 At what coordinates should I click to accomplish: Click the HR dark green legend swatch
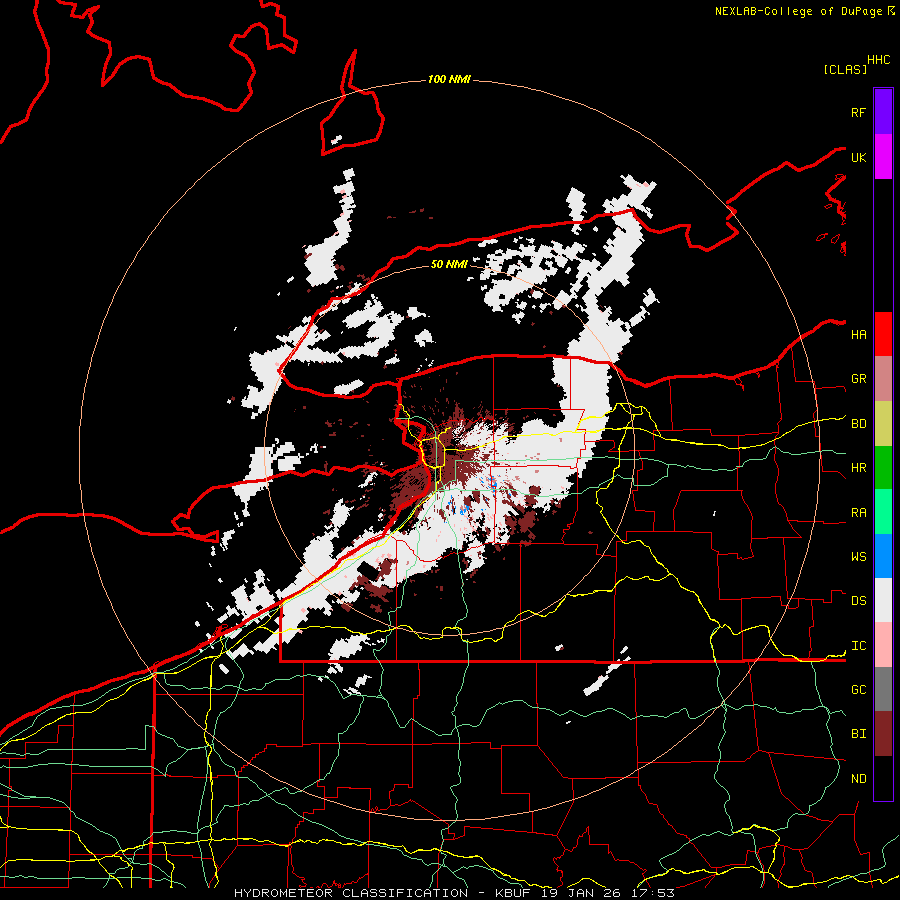tap(883, 468)
